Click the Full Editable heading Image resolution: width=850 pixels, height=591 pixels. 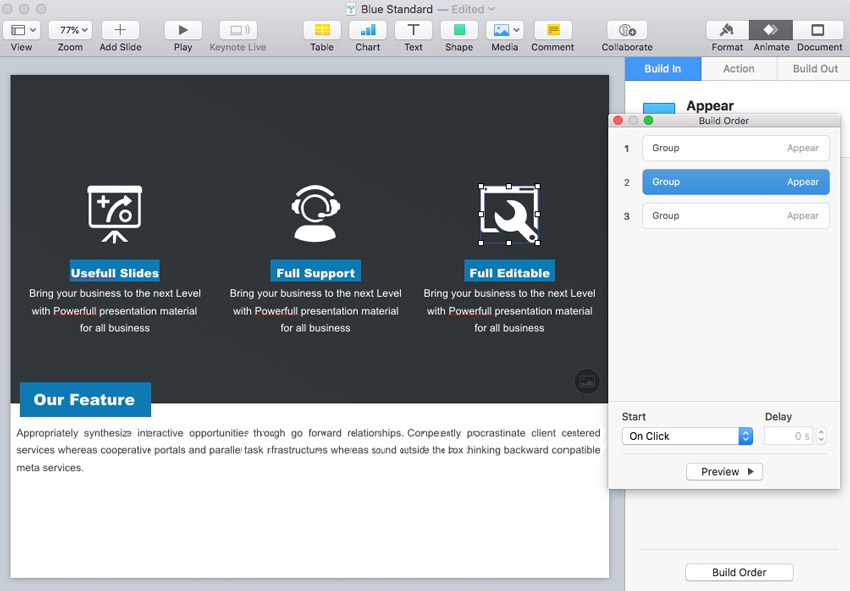(510, 271)
